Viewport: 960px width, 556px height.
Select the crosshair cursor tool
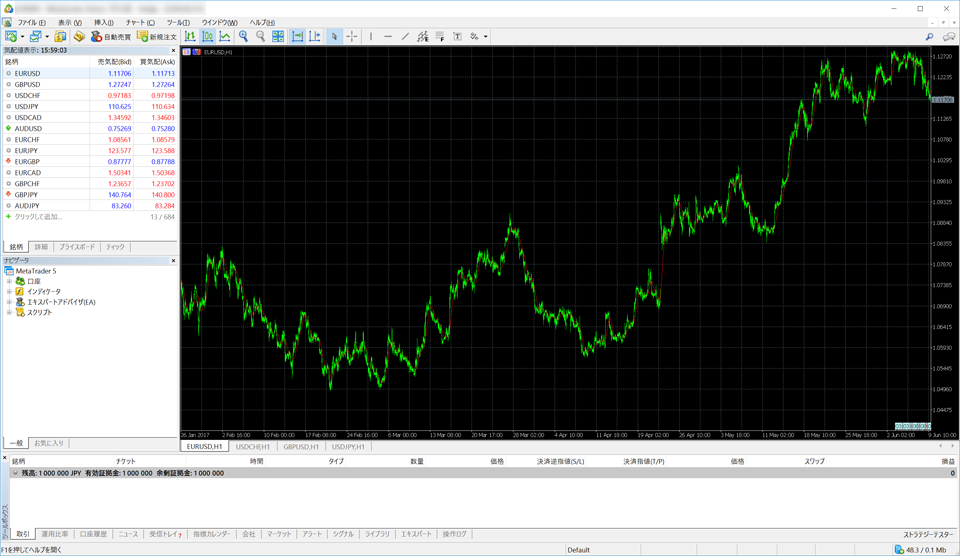(x=352, y=37)
